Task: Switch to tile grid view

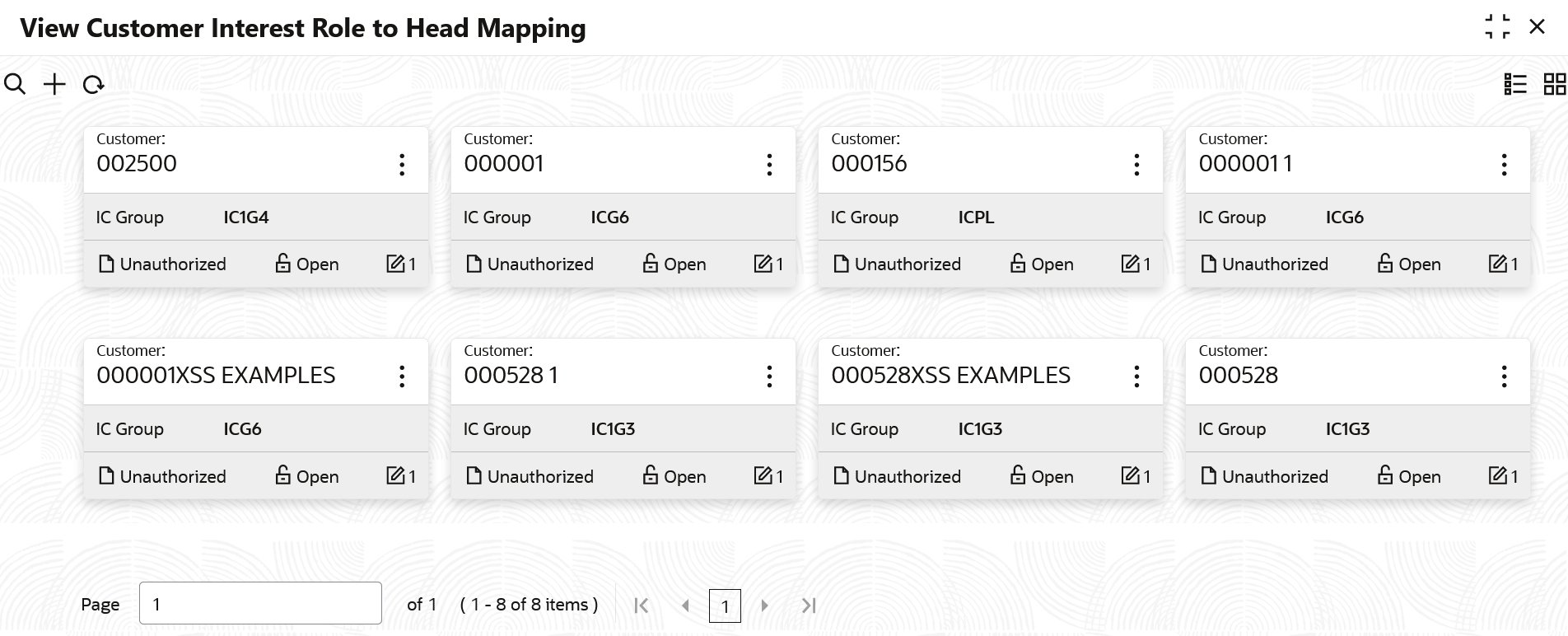Action: pyautogui.click(x=1555, y=84)
